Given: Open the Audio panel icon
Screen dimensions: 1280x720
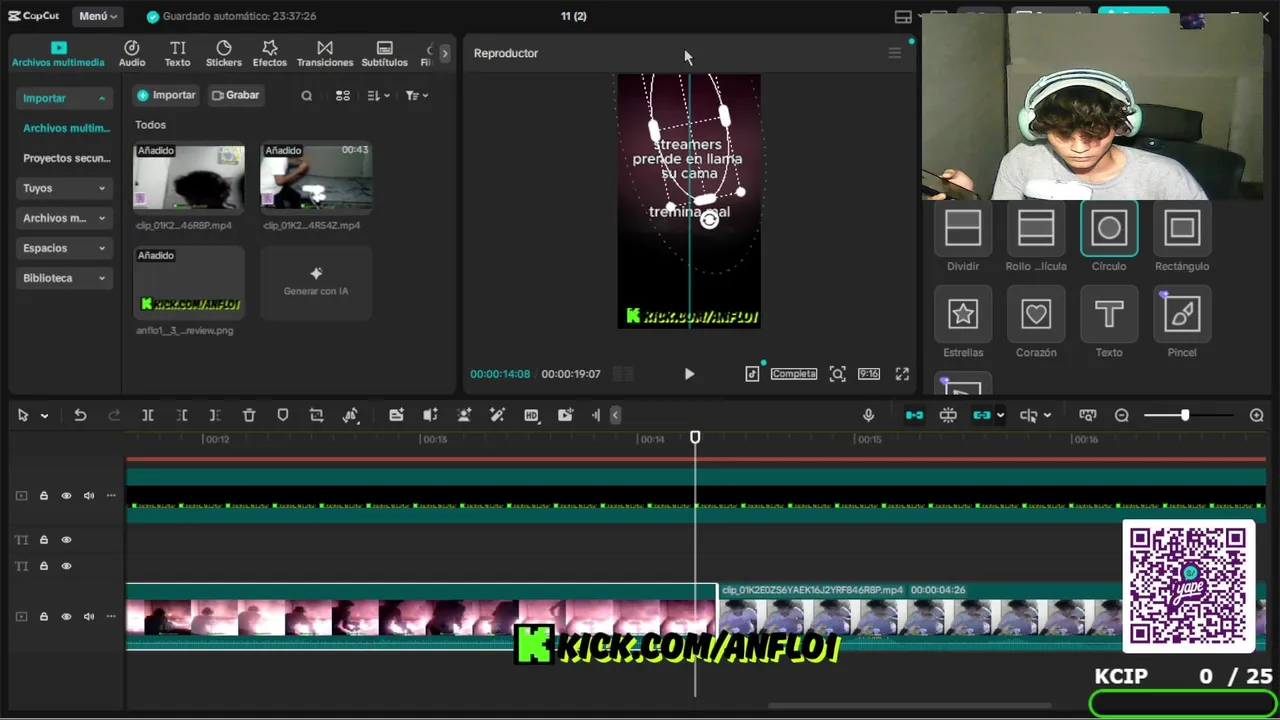Looking at the screenshot, I should pos(131,54).
